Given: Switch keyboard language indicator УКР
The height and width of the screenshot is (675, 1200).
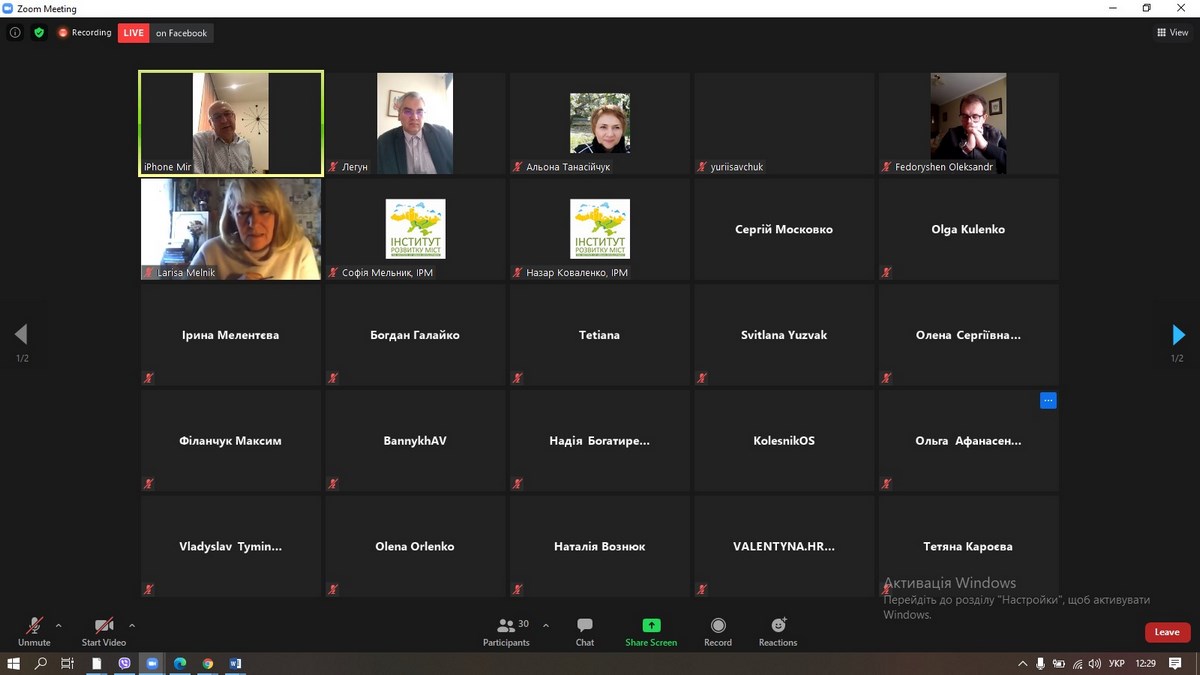Looking at the screenshot, I should 1118,663.
